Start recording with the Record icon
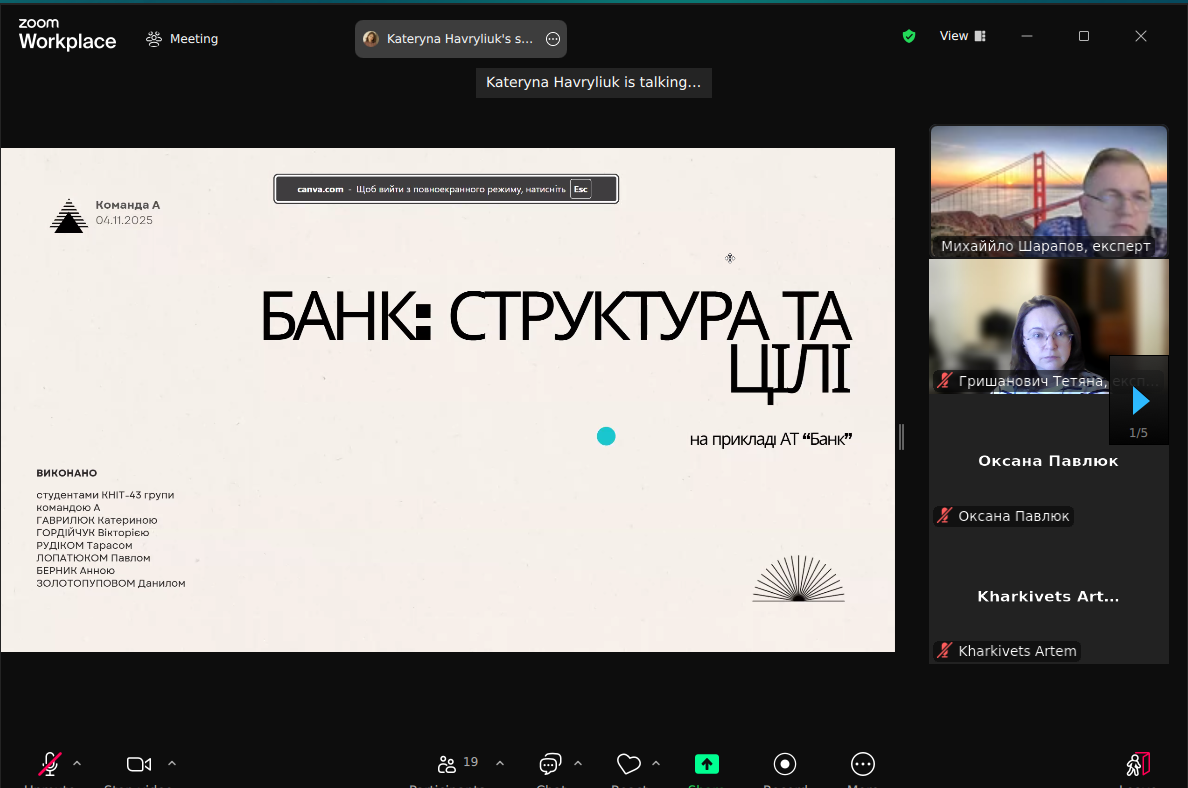Screen dimensions: 1188x788 coord(785,765)
